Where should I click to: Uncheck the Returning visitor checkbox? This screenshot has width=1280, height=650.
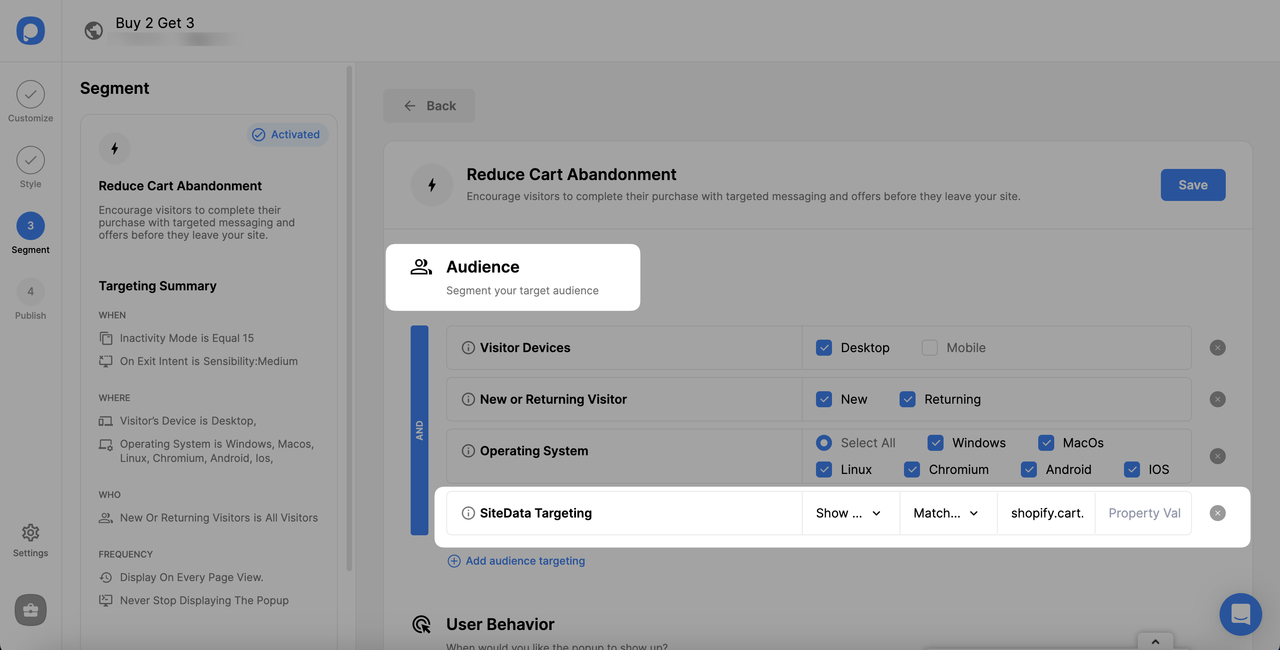[908, 399]
